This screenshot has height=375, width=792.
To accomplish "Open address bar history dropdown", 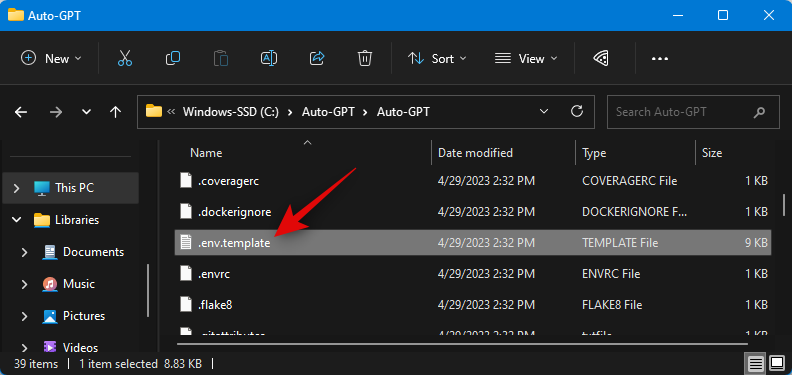I will tap(543, 111).
